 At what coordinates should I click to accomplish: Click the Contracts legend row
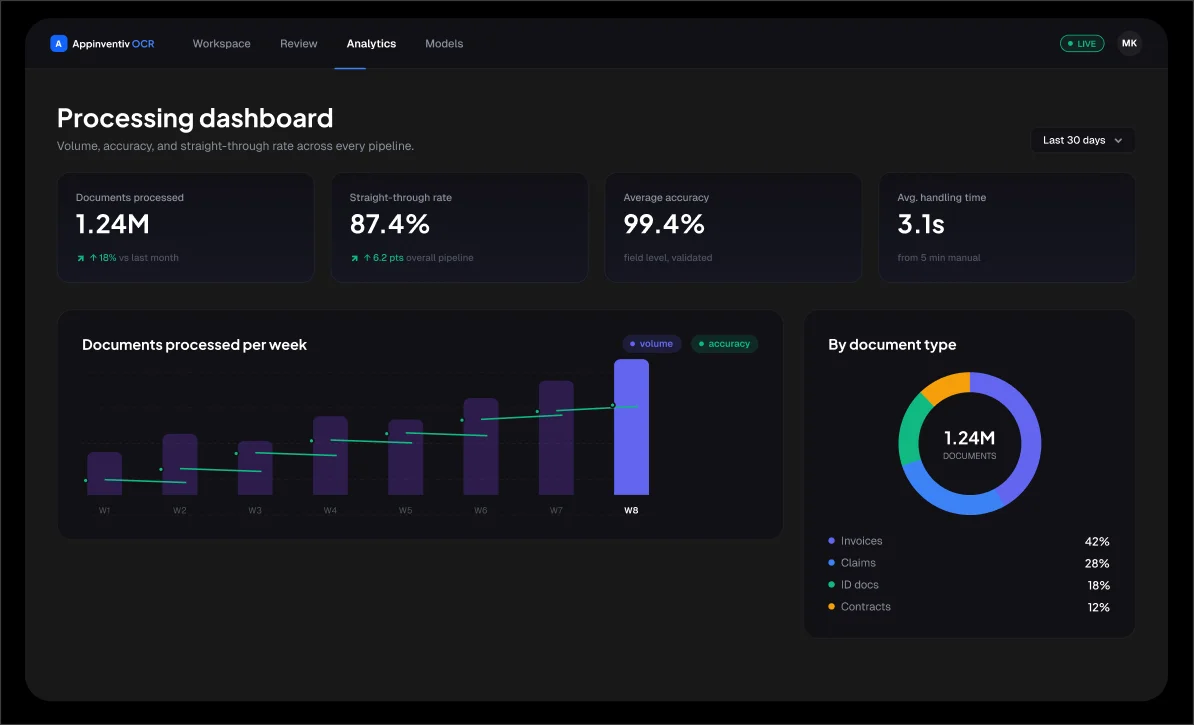point(969,607)
